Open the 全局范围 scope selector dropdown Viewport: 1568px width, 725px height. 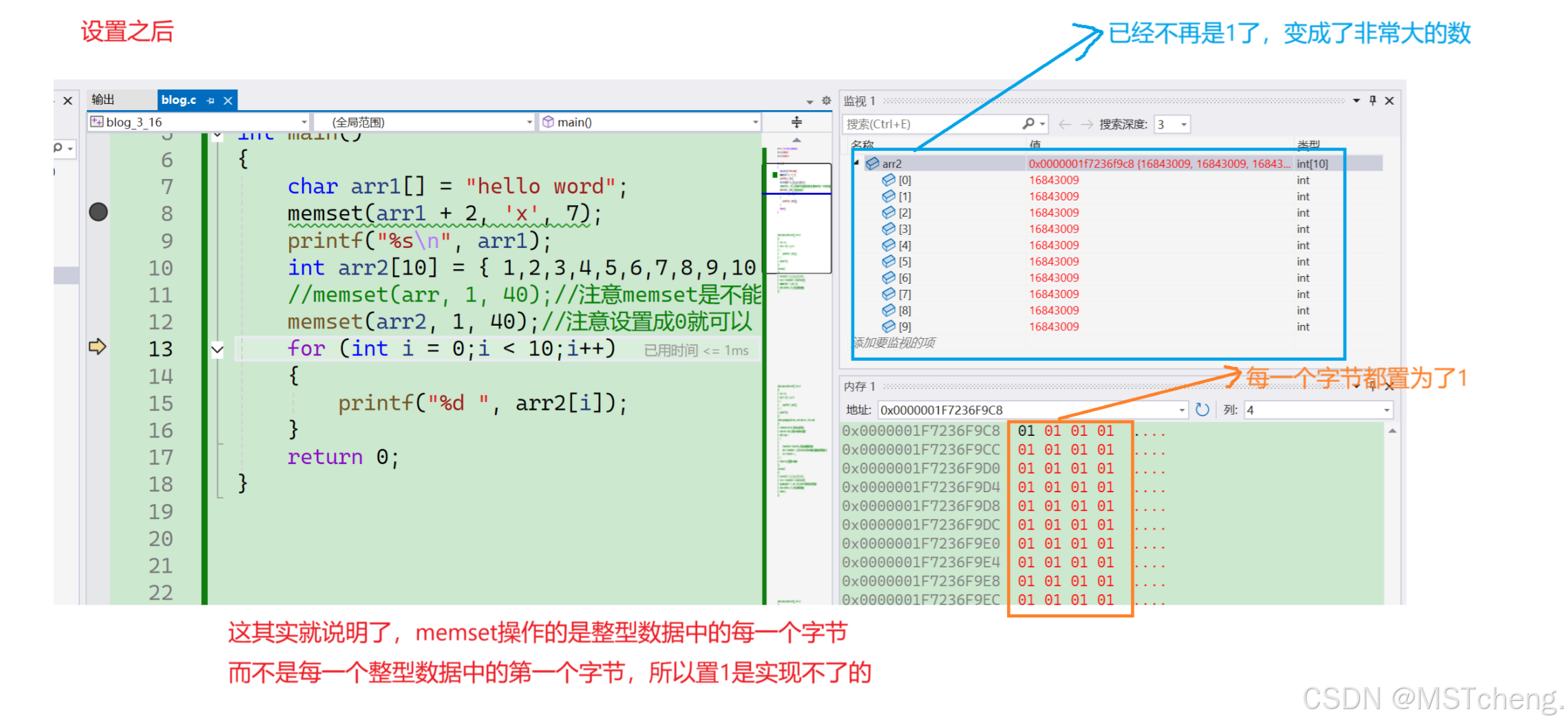529,122
